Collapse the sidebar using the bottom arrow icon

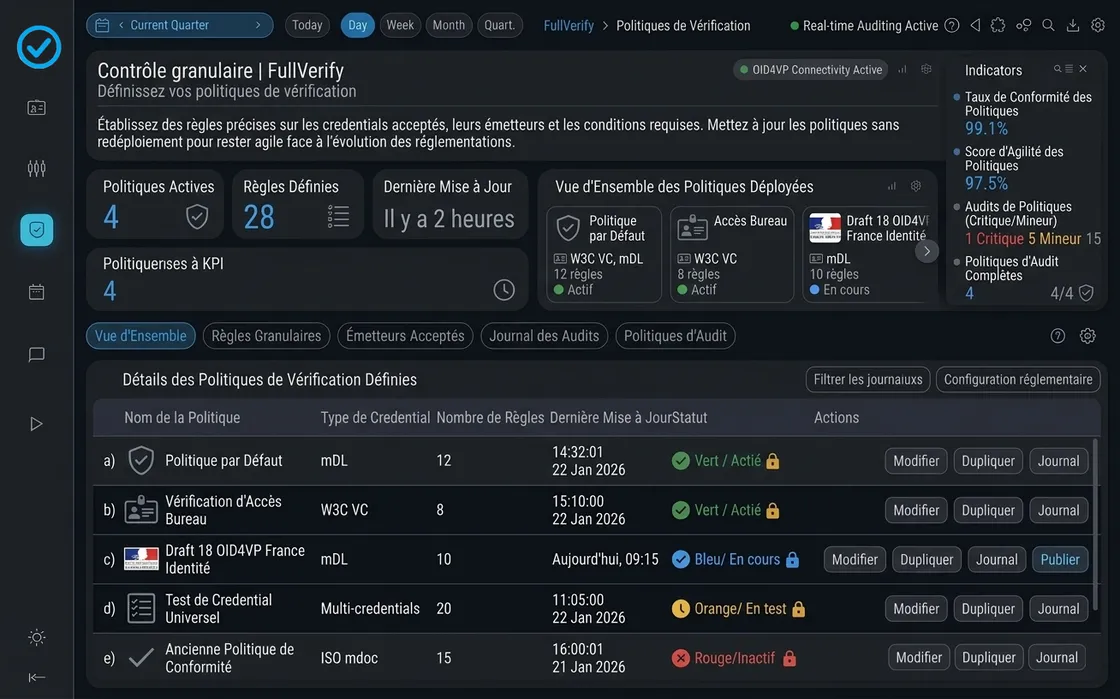click(x=37, y=677)
